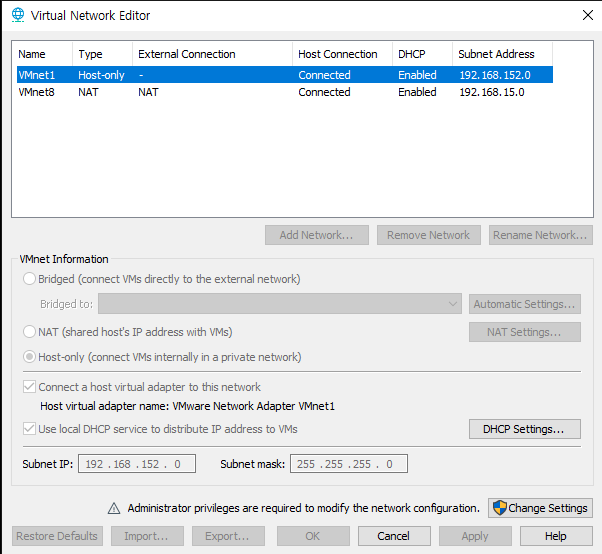Click the Host Connection column header

coord(342,54)
